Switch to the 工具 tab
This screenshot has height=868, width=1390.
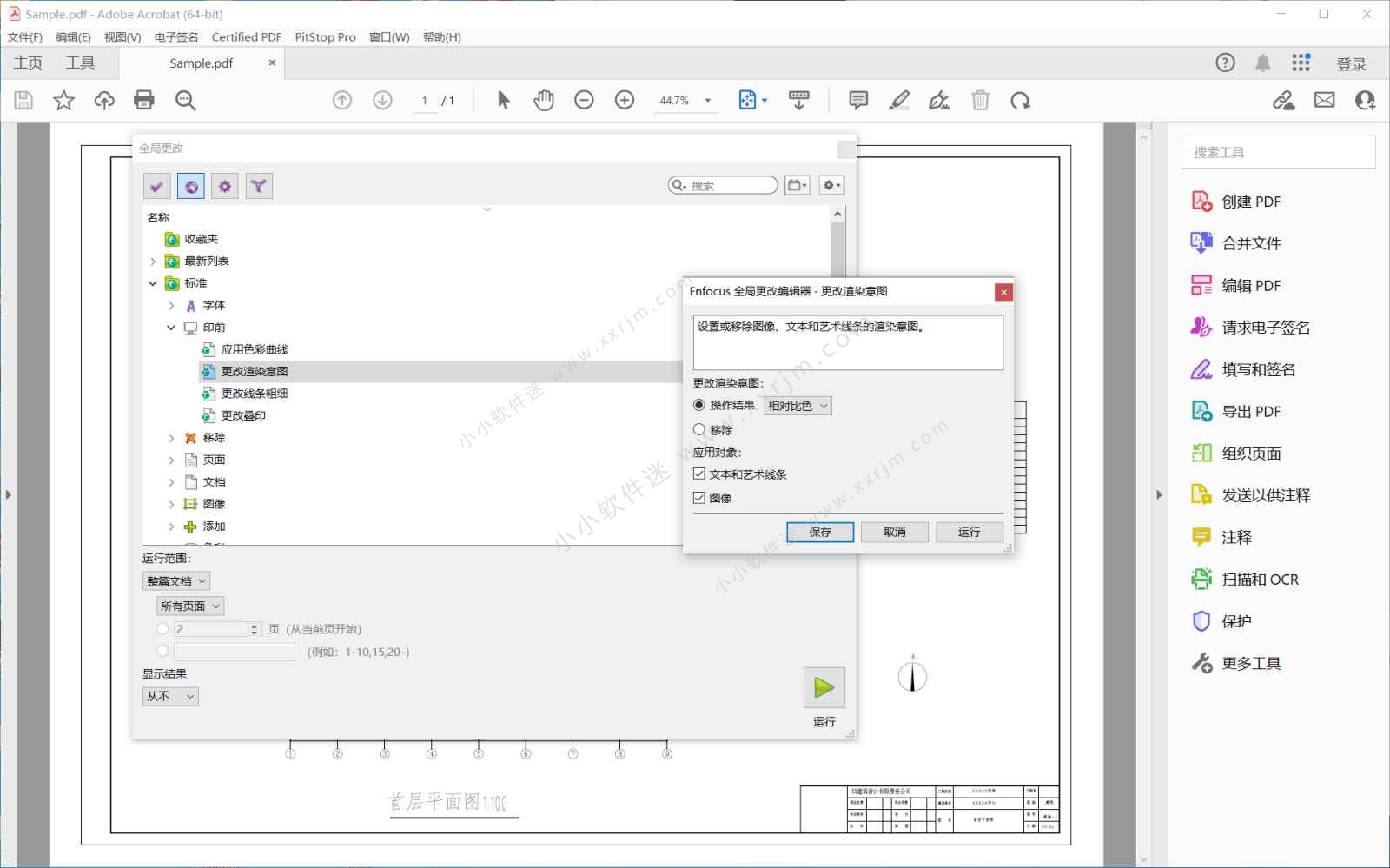click(80, 63)
